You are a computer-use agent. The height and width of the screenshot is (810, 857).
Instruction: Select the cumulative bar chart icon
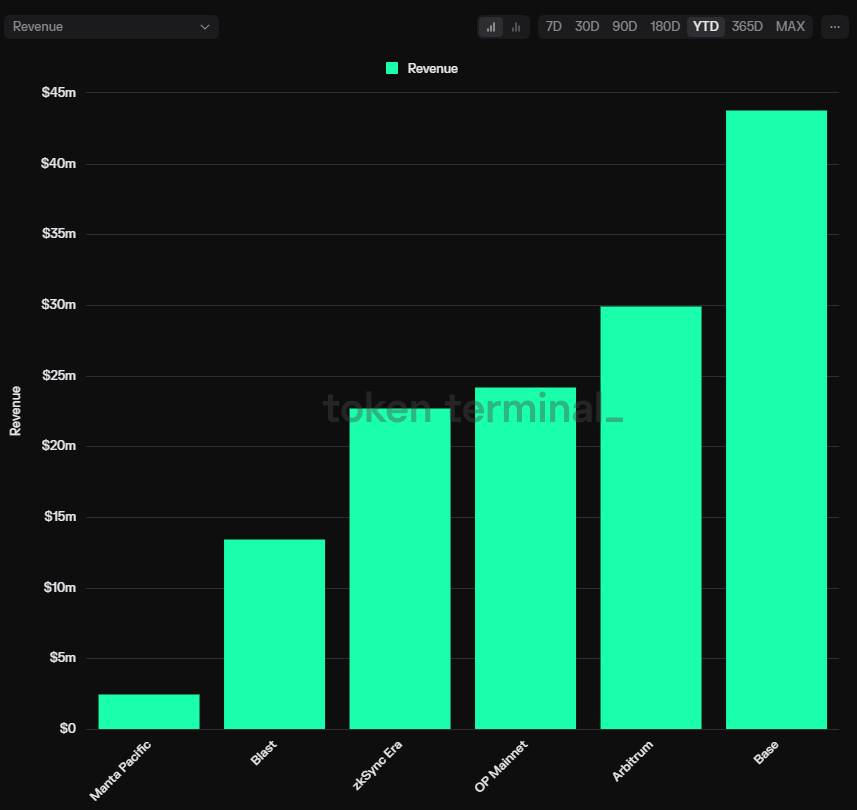(491, 27)
